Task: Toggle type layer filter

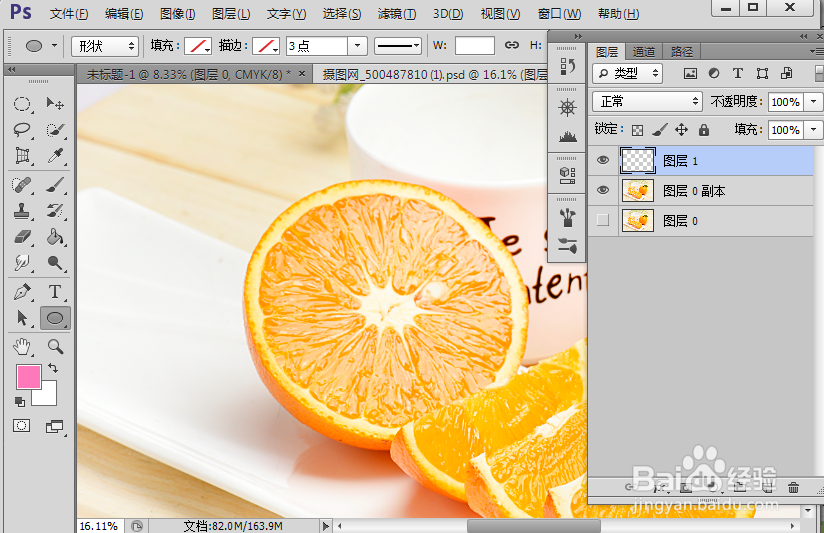Action: pos(738,74)
